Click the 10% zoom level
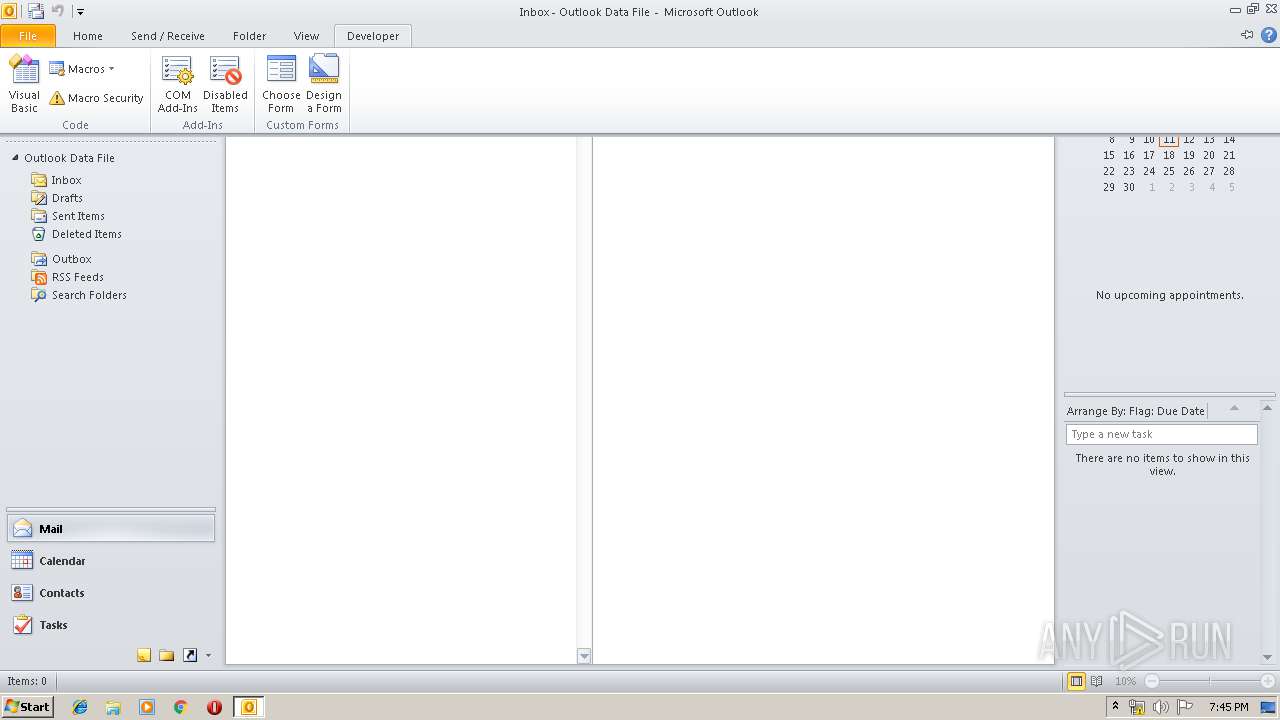 tap(1125, 681)
